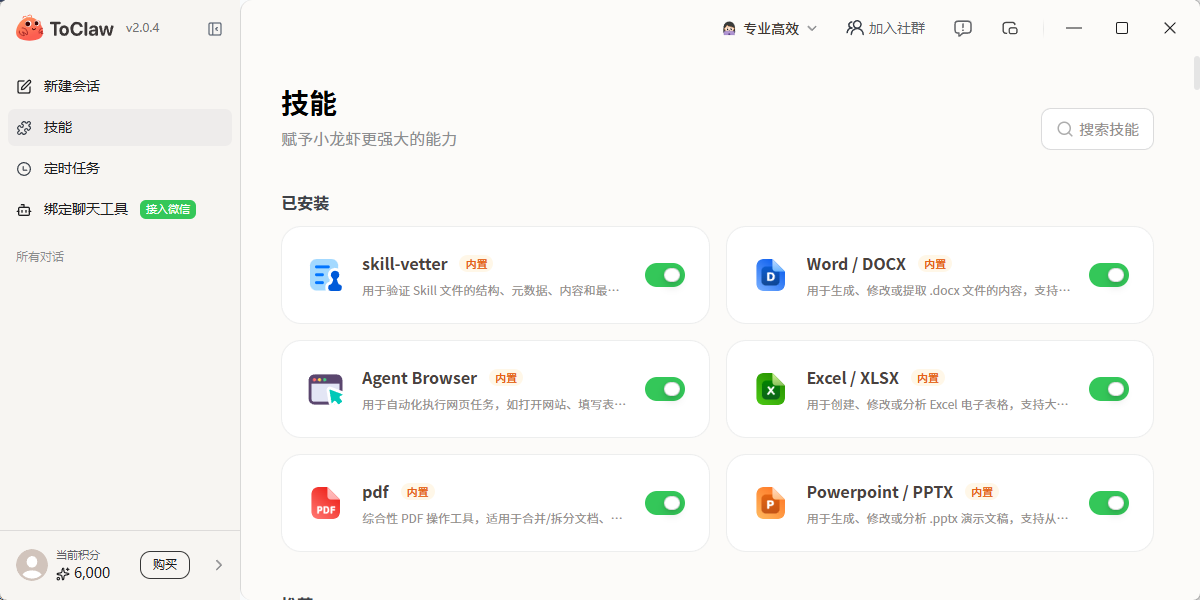Click the 购买 button
The image size is (1200, 600).
(x=165, y=565)
